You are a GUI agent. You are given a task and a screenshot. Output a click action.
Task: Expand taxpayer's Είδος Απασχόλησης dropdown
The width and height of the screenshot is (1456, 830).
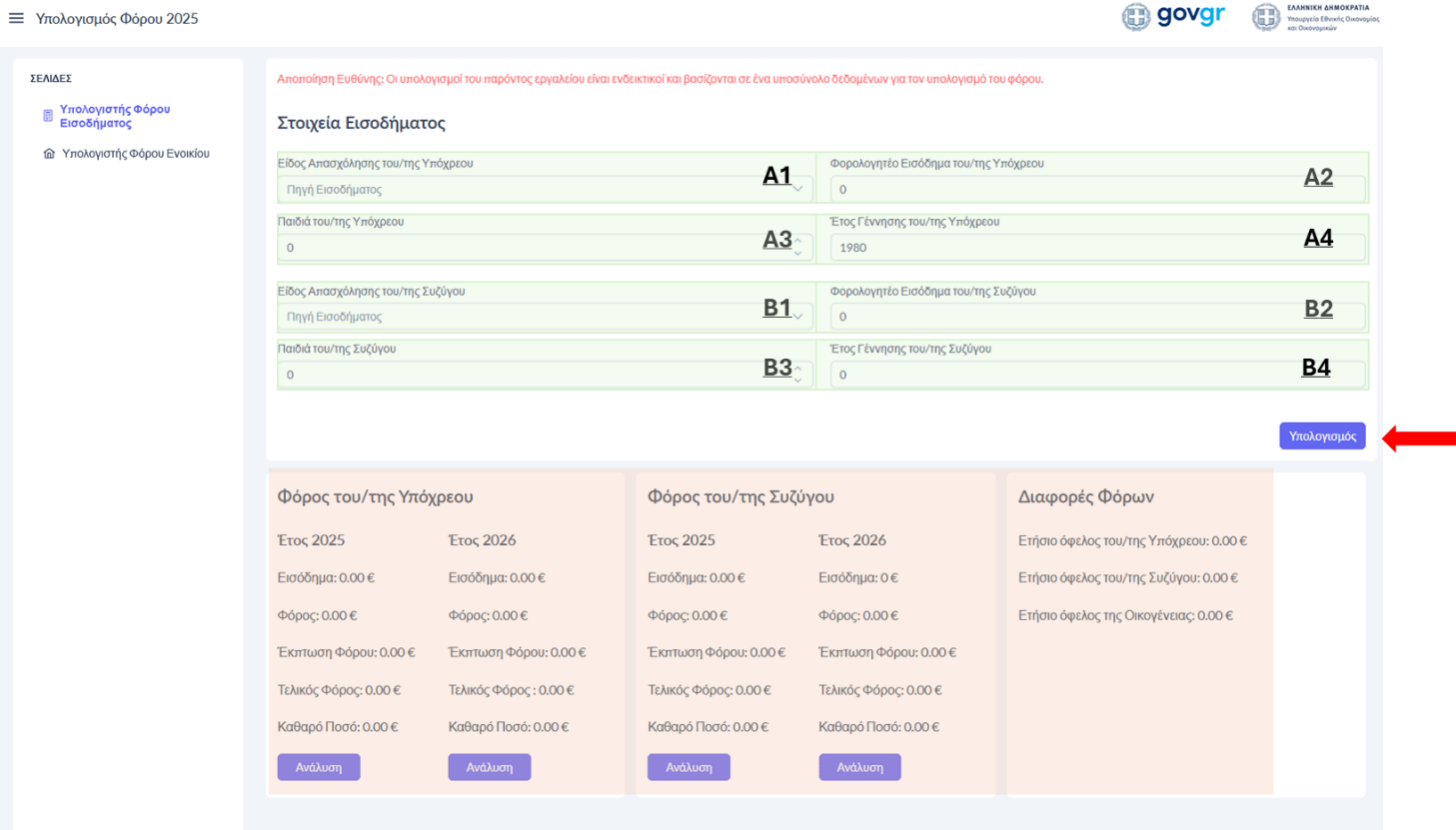(540, 189)
